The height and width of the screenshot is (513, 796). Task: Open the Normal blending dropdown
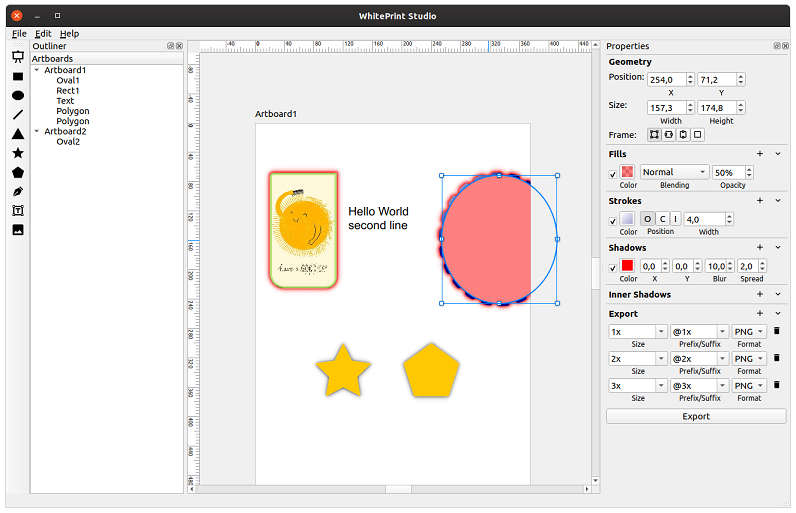(x=674, y=172)
